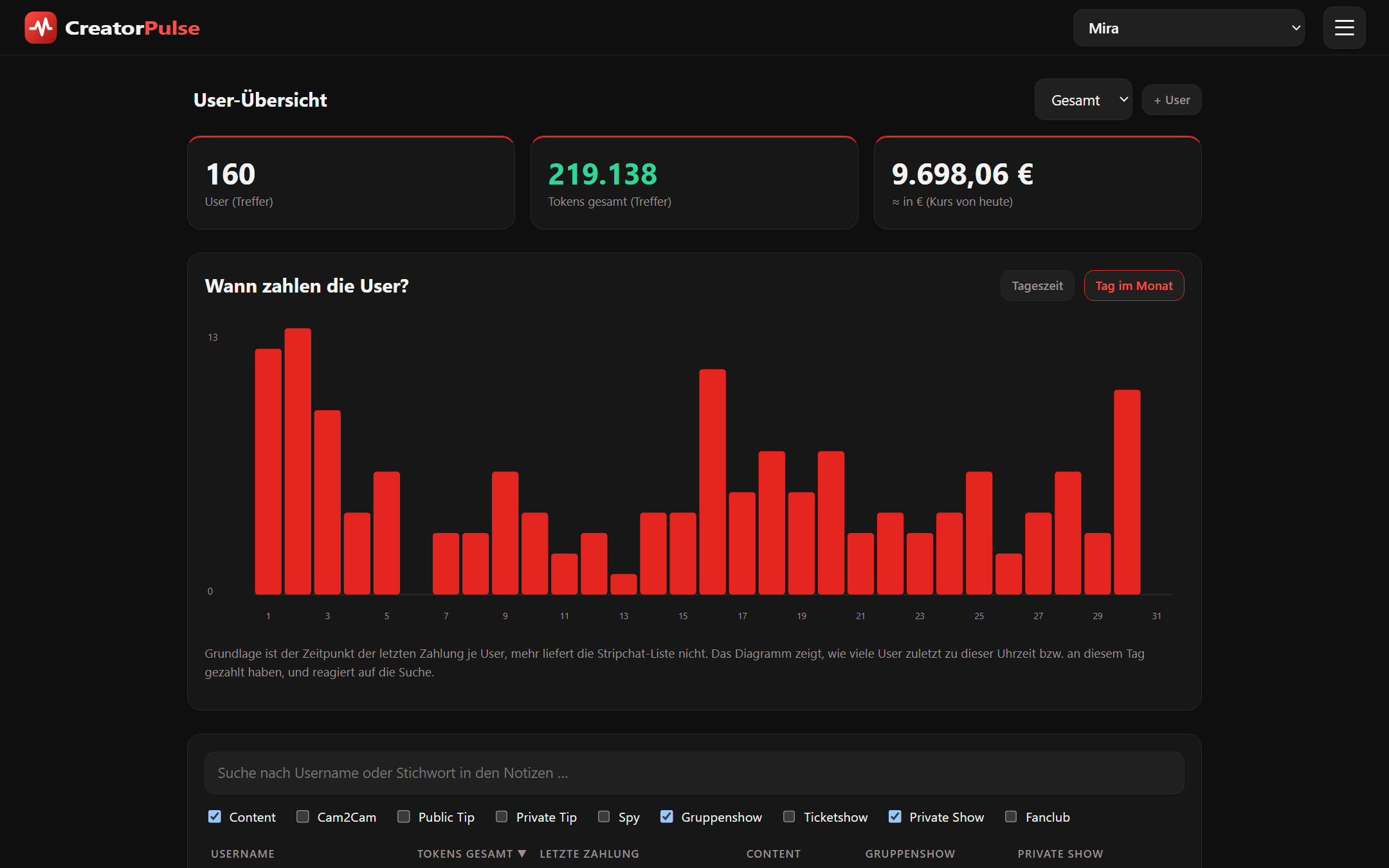Click the sort arrow next to Tokens Gesamt
This screenshot has height=868, width=1389.
pyautogui.click(x=522, y=853)
